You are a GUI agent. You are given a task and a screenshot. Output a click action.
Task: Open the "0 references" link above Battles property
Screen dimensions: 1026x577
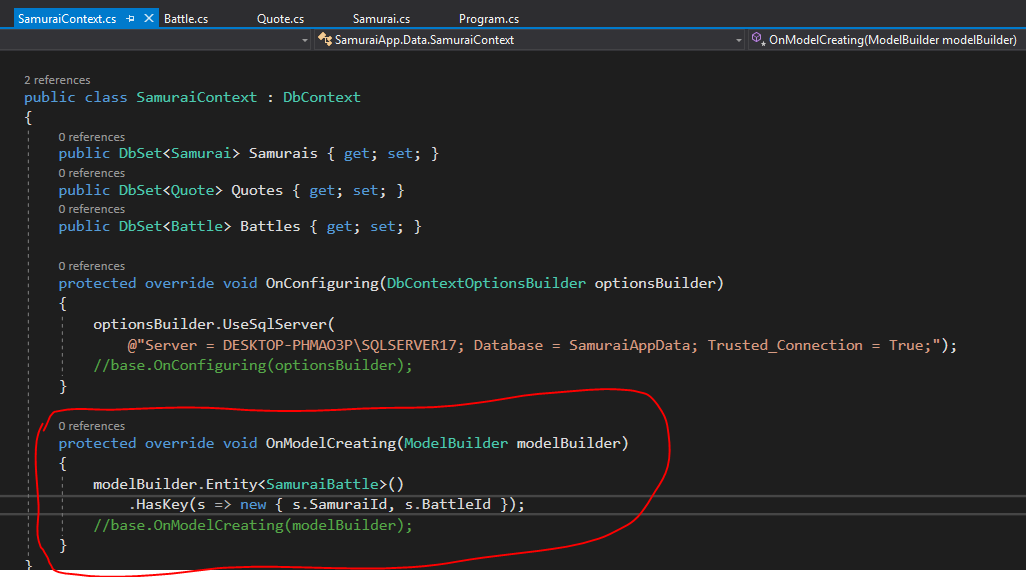92,209
